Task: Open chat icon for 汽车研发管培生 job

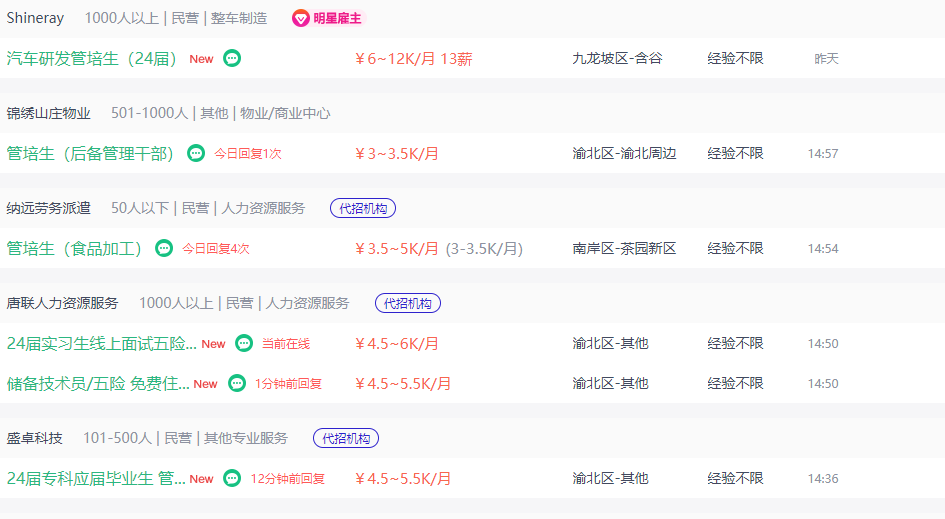Action: coord(232,58)
